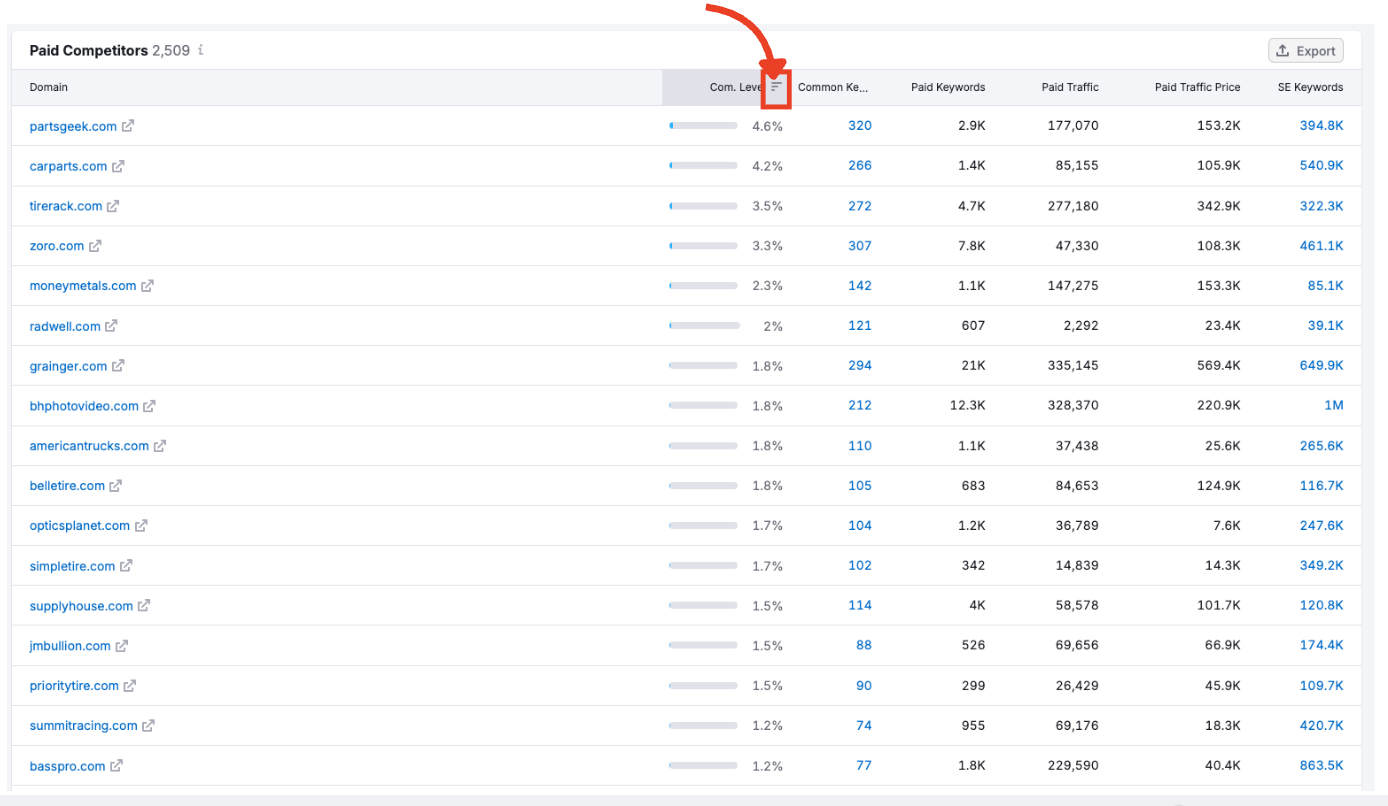The image size is (1388, 806).
Task: Click external link icon next to bhphotovideo.com
Action: coord(150,406)
